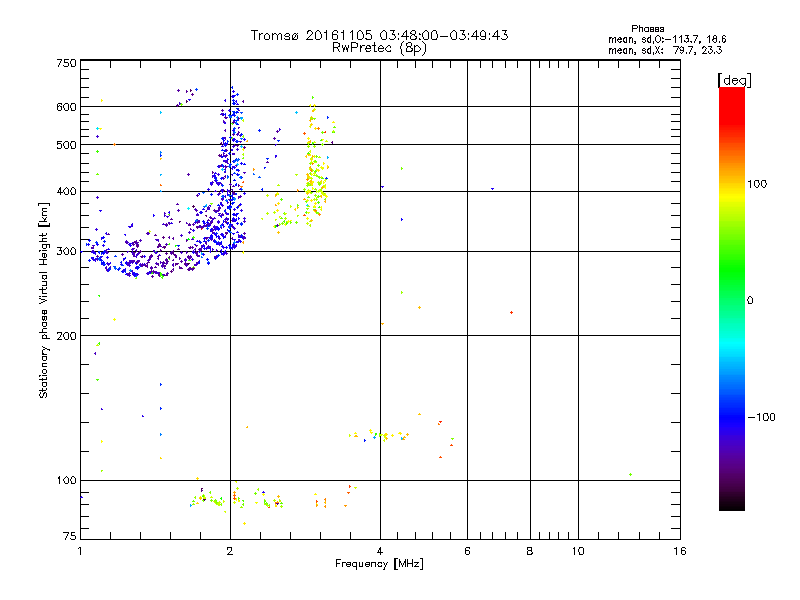Click the x-axis tick label '4'

(x=380, y=551)
